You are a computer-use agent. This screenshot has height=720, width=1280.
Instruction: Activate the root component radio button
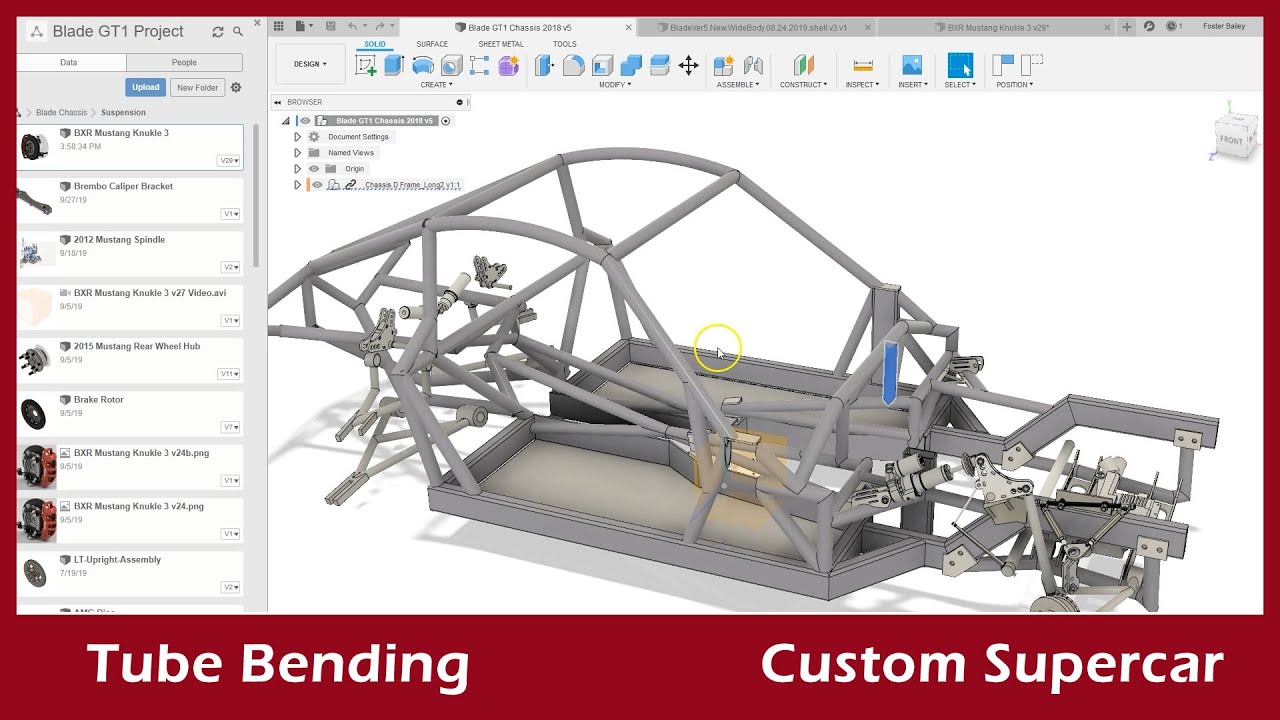[446, 121]
